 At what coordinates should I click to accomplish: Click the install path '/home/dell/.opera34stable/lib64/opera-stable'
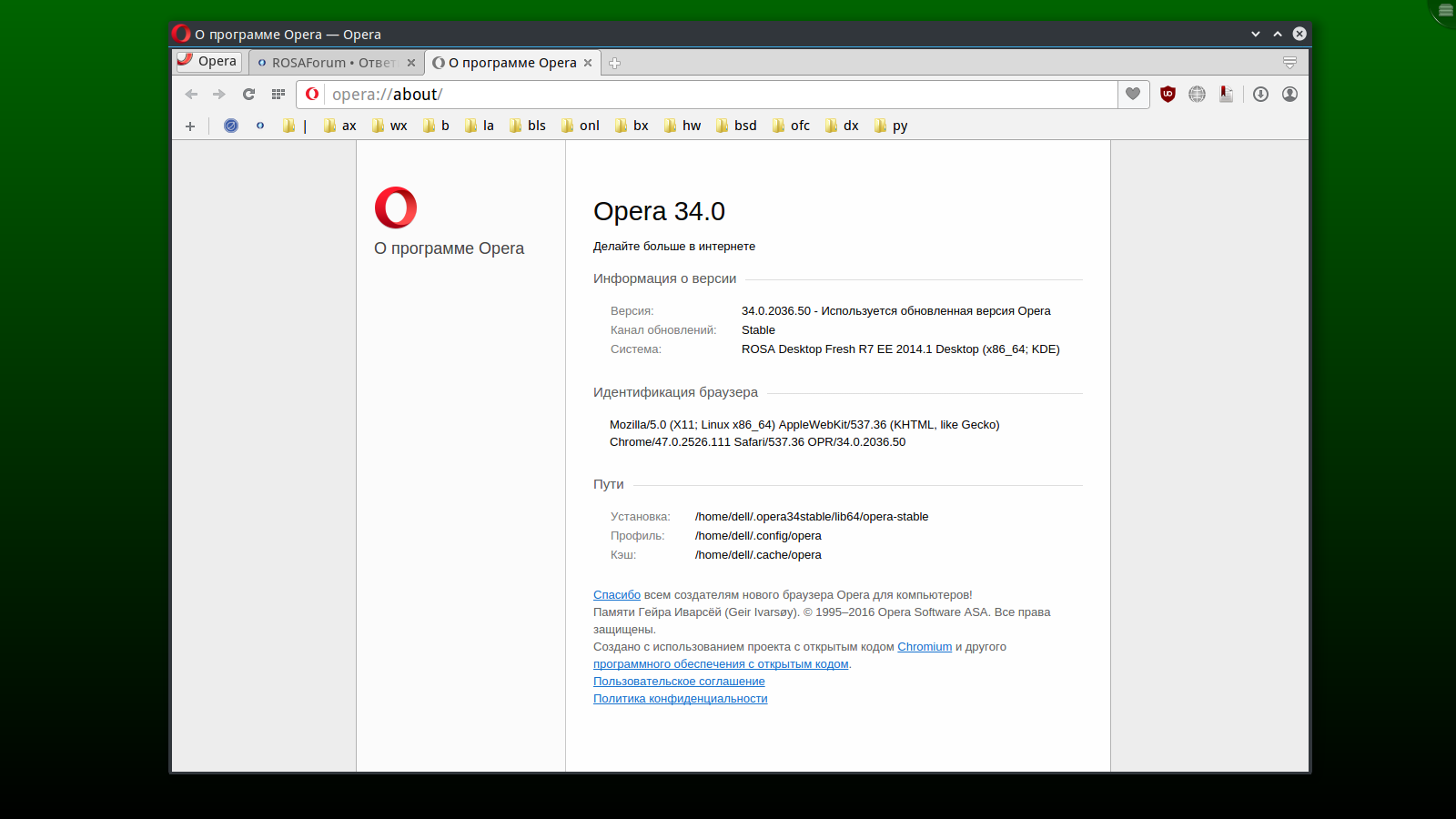pos(812,517)
